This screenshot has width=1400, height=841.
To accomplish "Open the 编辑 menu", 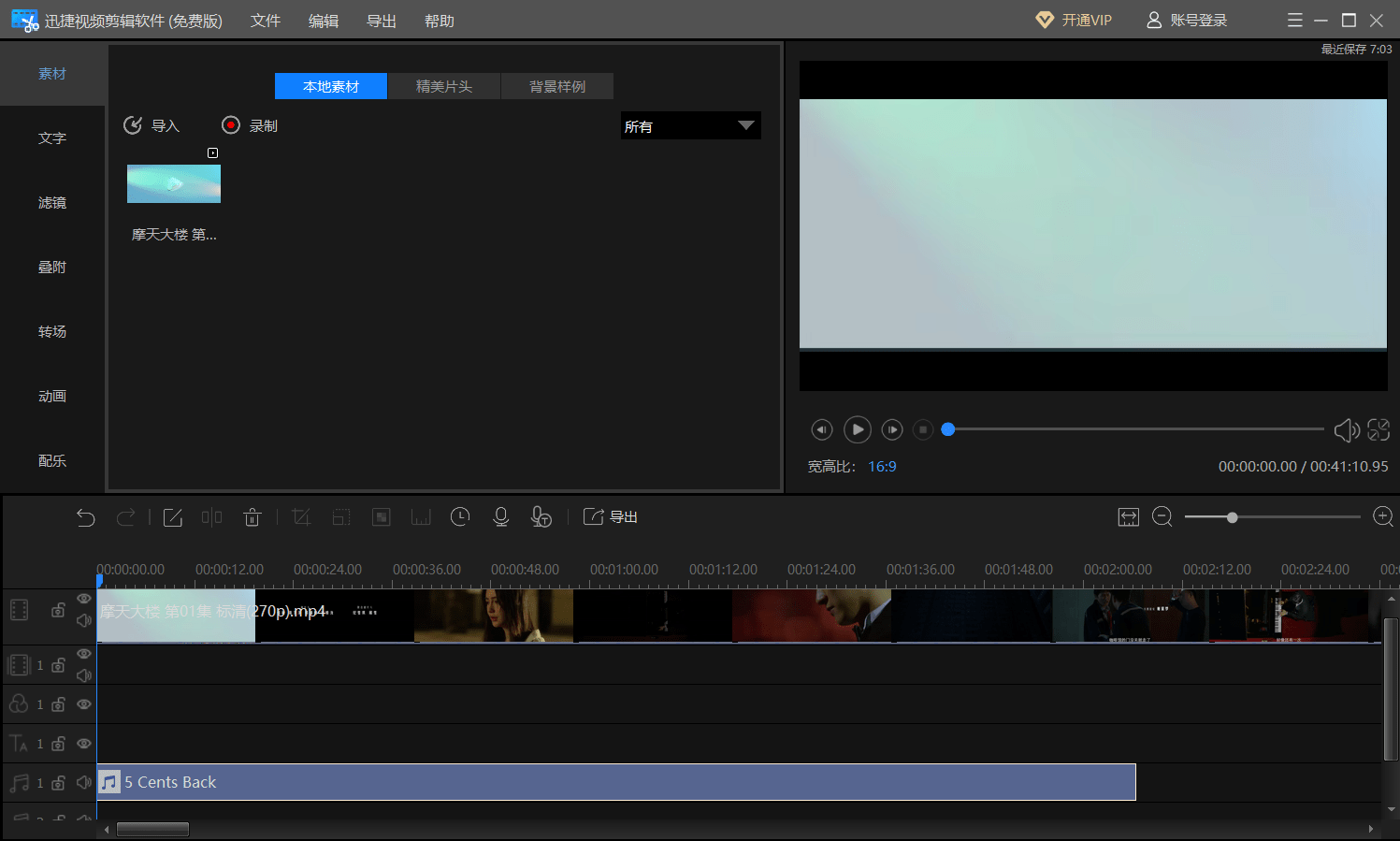I will (x=324, y=21).
